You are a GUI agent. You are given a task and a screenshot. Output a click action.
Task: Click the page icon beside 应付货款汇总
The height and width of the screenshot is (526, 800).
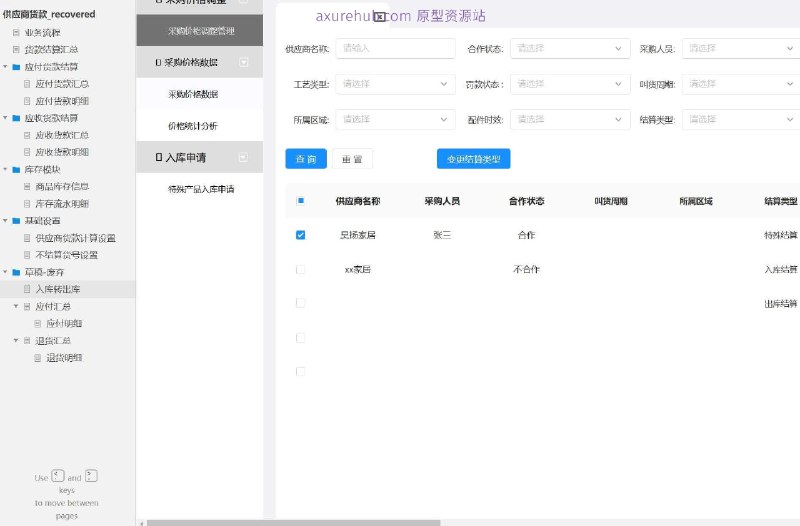[27, 84]
